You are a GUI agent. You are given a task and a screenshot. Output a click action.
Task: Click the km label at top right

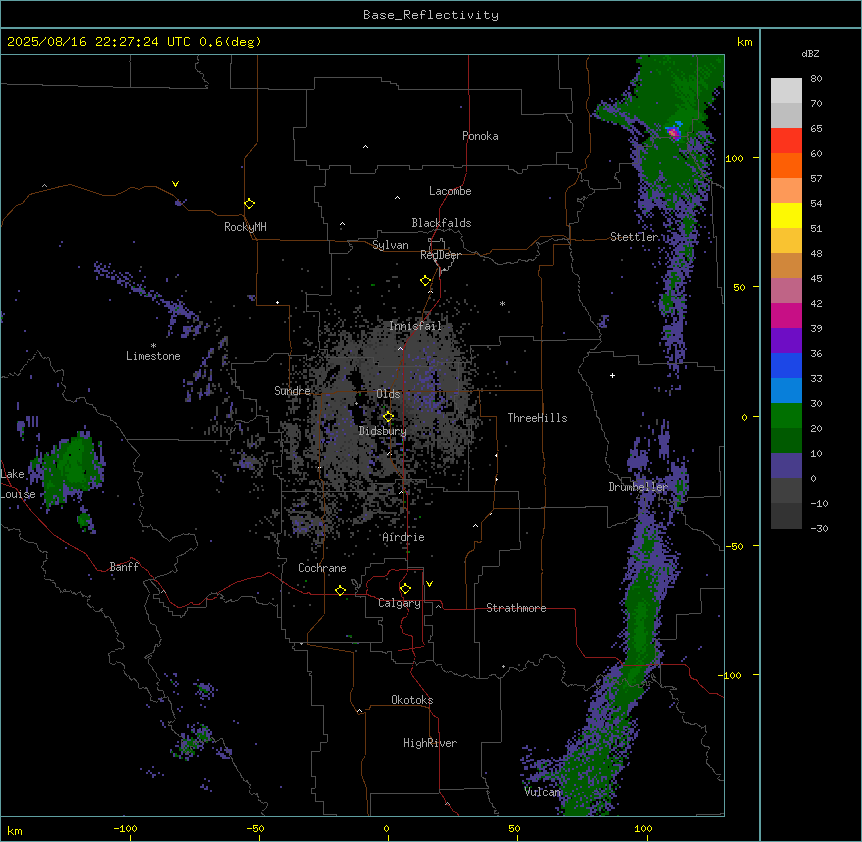click(744, 42)
